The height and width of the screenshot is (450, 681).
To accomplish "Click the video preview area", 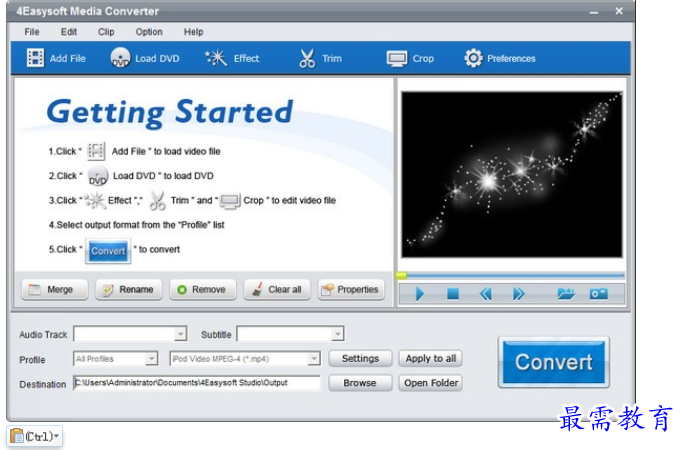I will (512, 174).
